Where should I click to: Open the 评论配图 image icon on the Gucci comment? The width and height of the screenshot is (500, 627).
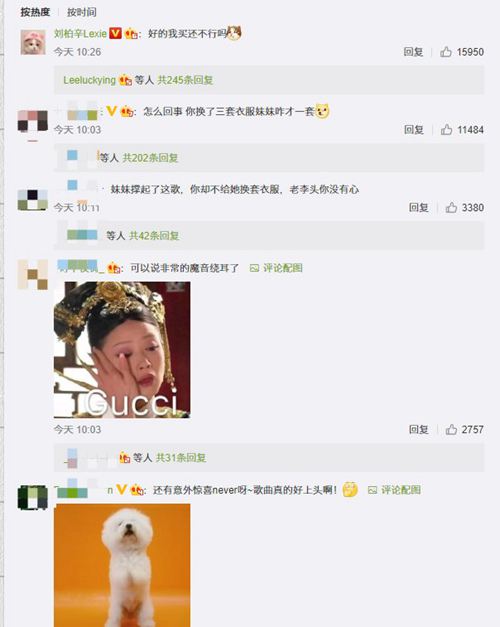coord(254,268)
